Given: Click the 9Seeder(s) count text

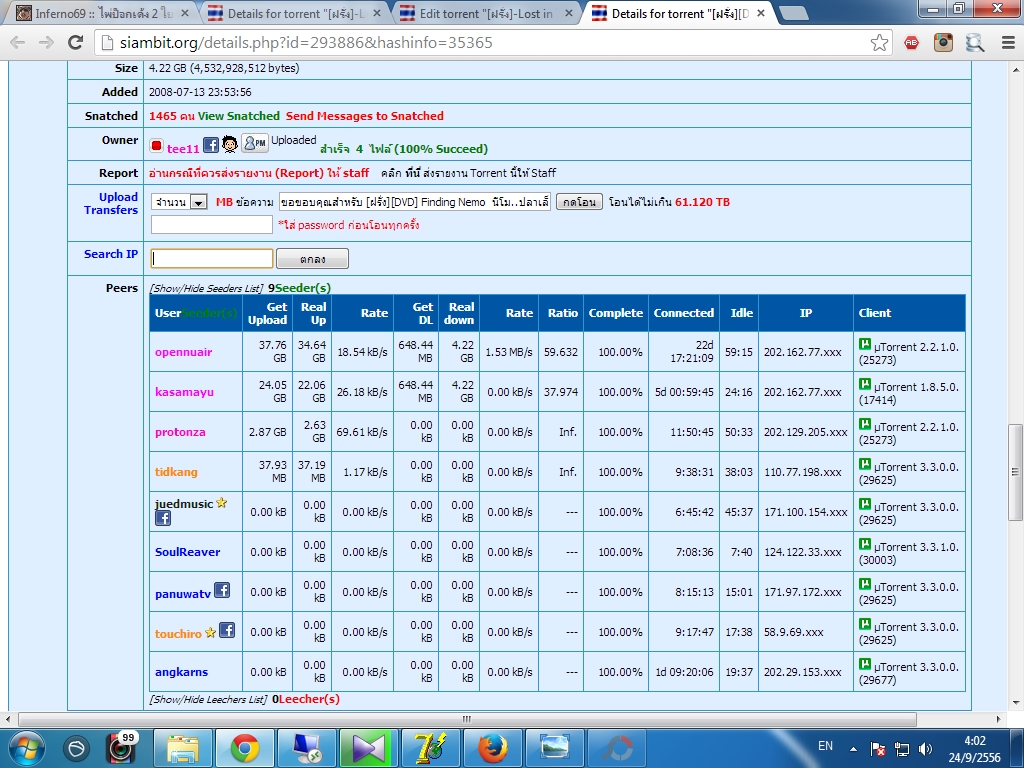Looking at the screenshot, I should click(299, 288).
